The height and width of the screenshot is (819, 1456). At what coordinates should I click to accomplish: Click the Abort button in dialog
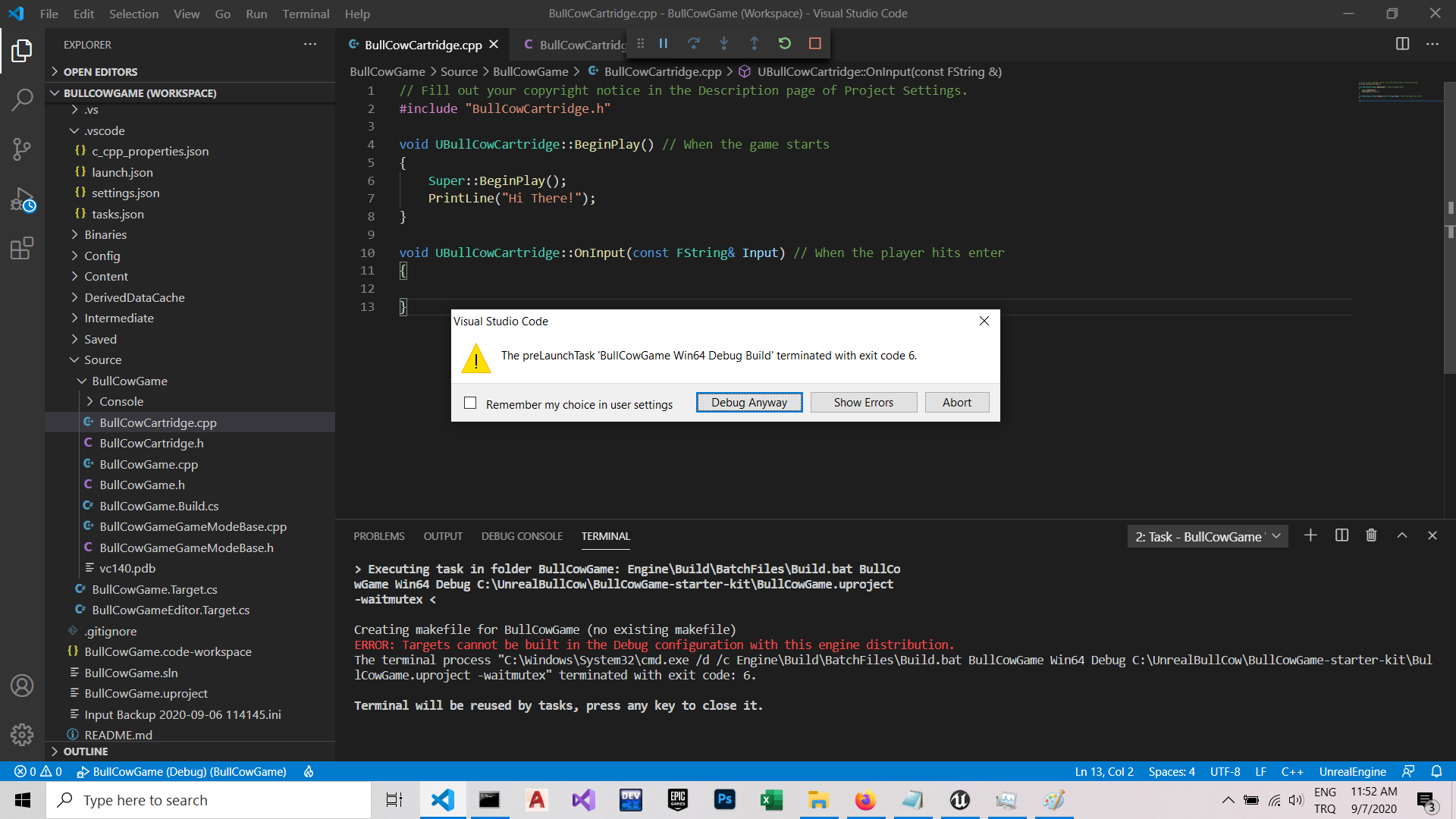pos(957,403)
